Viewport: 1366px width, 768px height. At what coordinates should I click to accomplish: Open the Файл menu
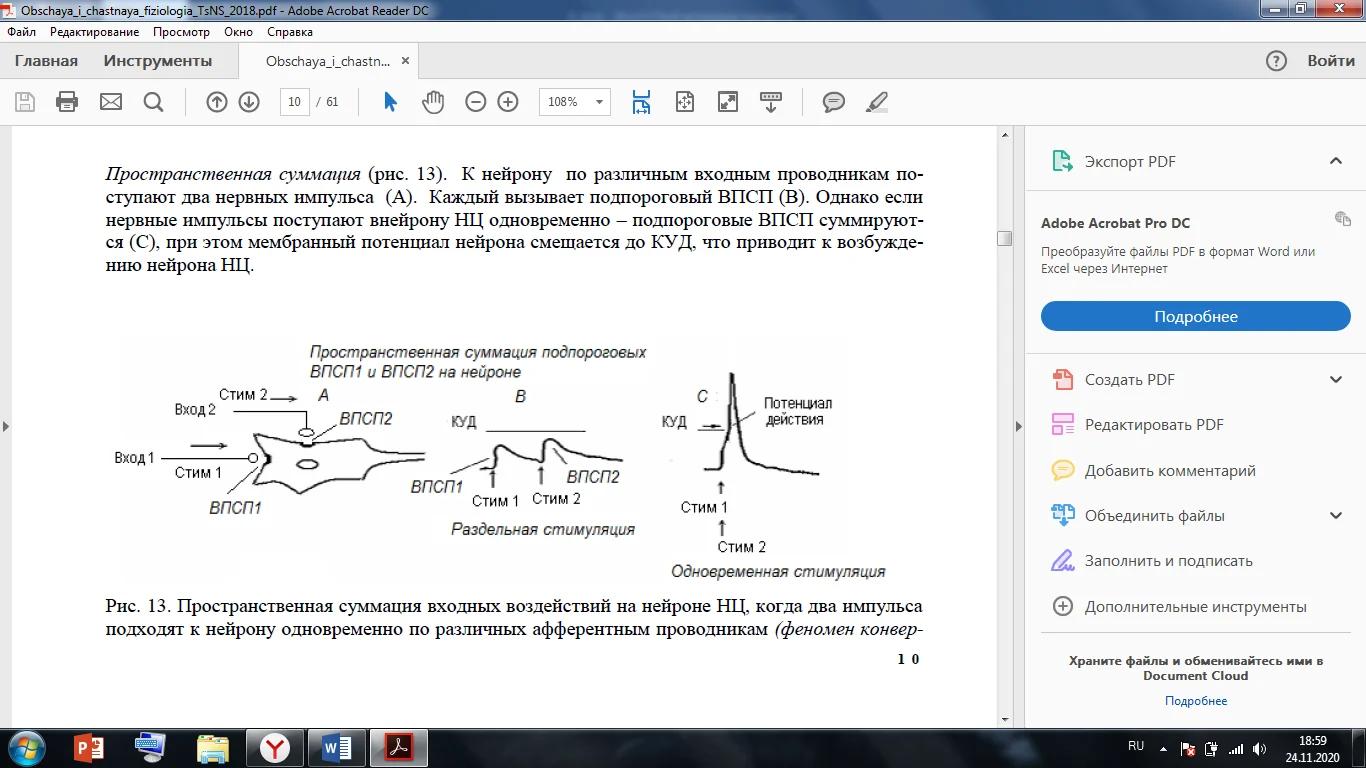point(21,32)
